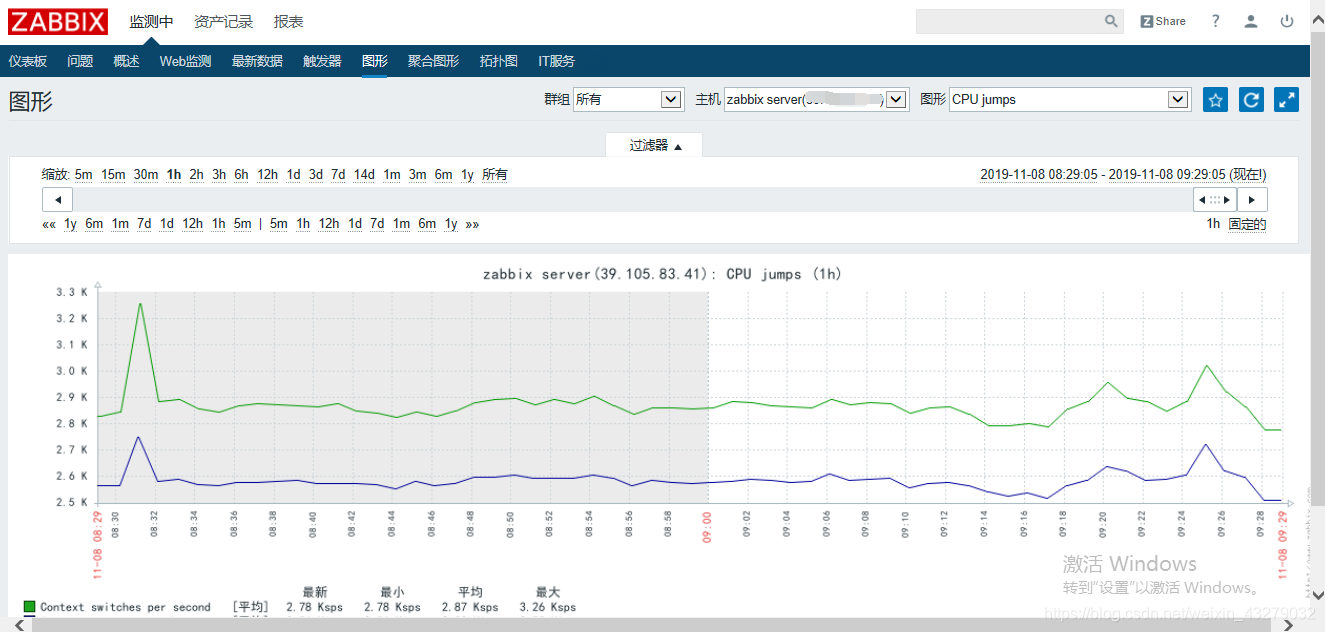Click the 3.26 Ksps maximum value
1325x632 pixels.
[x=547, y=607]
